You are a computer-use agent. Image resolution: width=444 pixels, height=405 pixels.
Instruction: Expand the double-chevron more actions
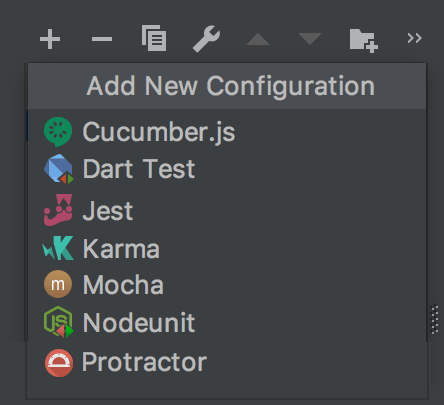click(x=414, y=38)
